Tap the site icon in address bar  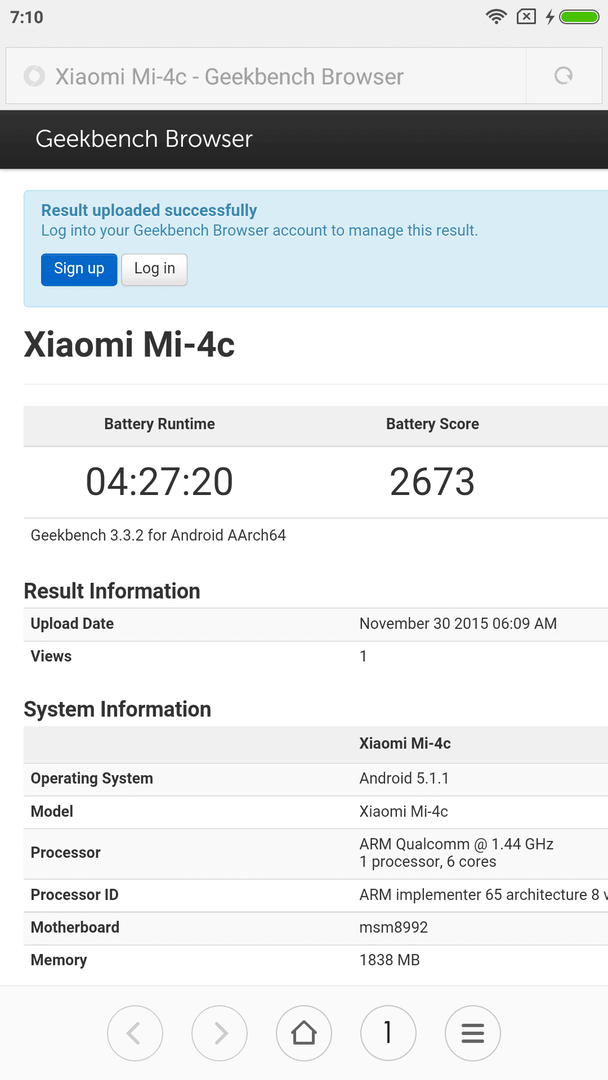tap(34, 76)
